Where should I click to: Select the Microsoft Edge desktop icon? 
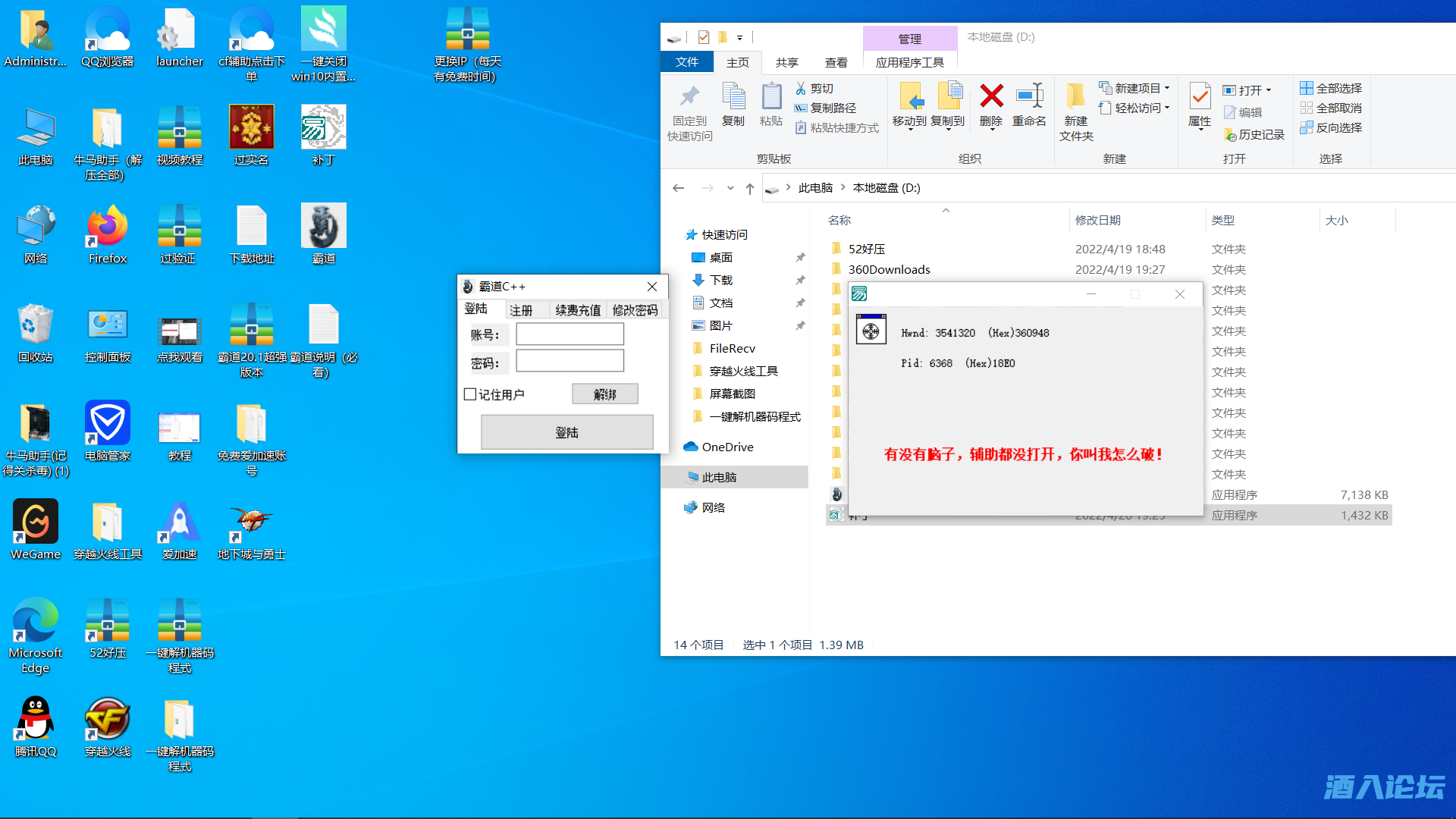pyautogui.click(x=35, y=635)
